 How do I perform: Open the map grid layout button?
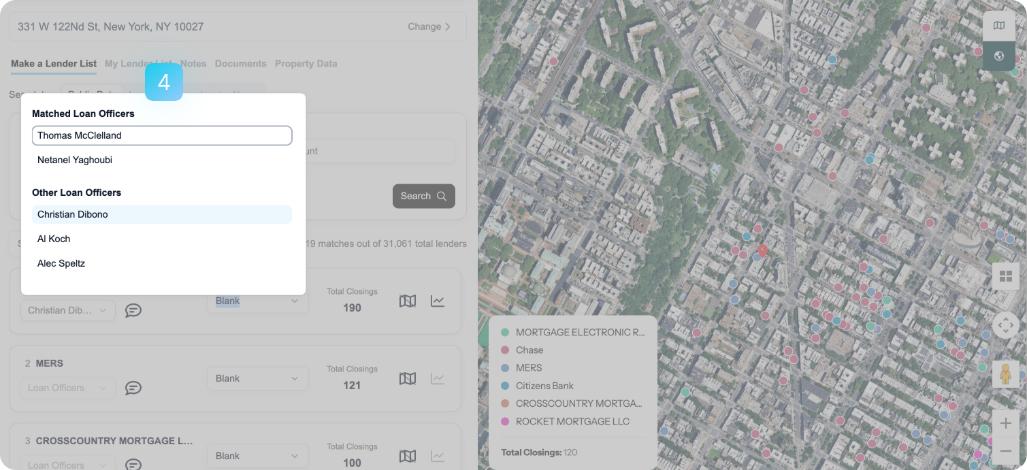[1005, 276]
